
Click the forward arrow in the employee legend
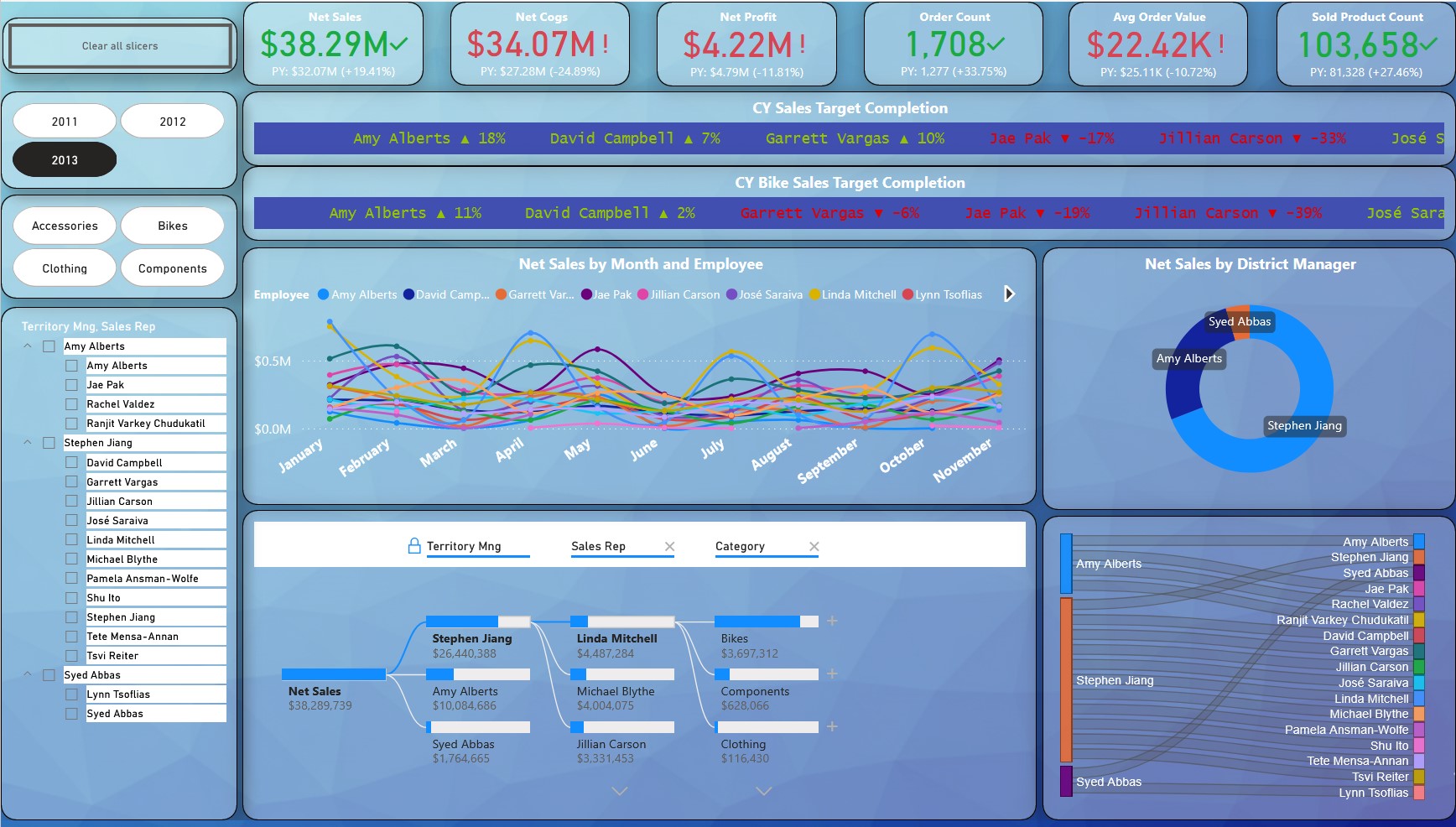click(x=1009, y=294)
